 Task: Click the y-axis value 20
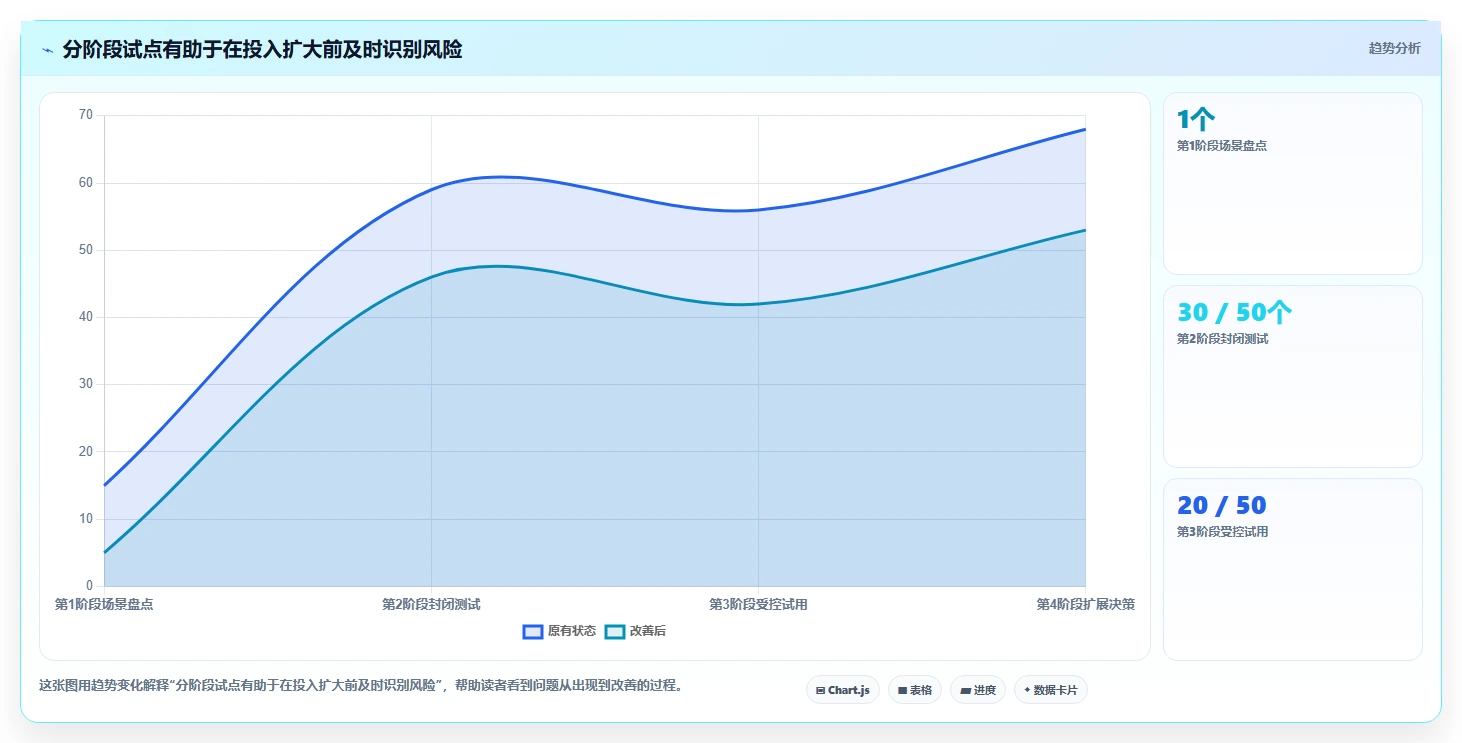pyautogui.click(x=85, y=451)
